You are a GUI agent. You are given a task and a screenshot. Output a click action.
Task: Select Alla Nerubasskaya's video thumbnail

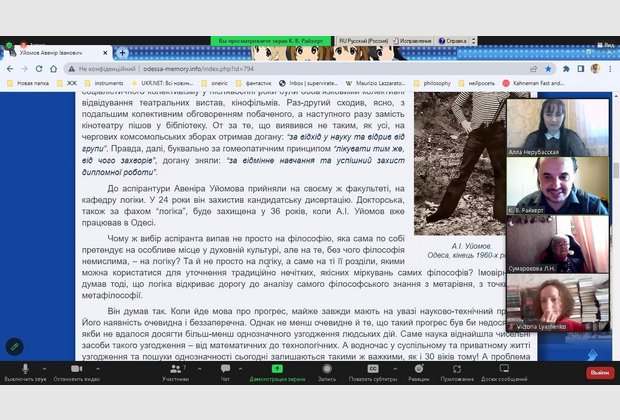[x=557, y=127]
